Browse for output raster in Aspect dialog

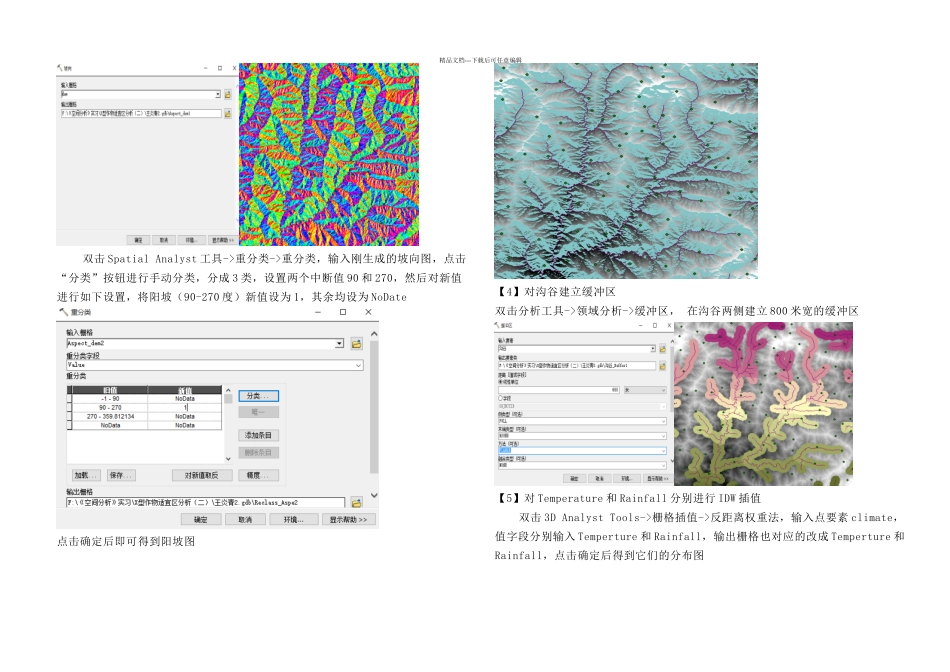pos(228,113)
